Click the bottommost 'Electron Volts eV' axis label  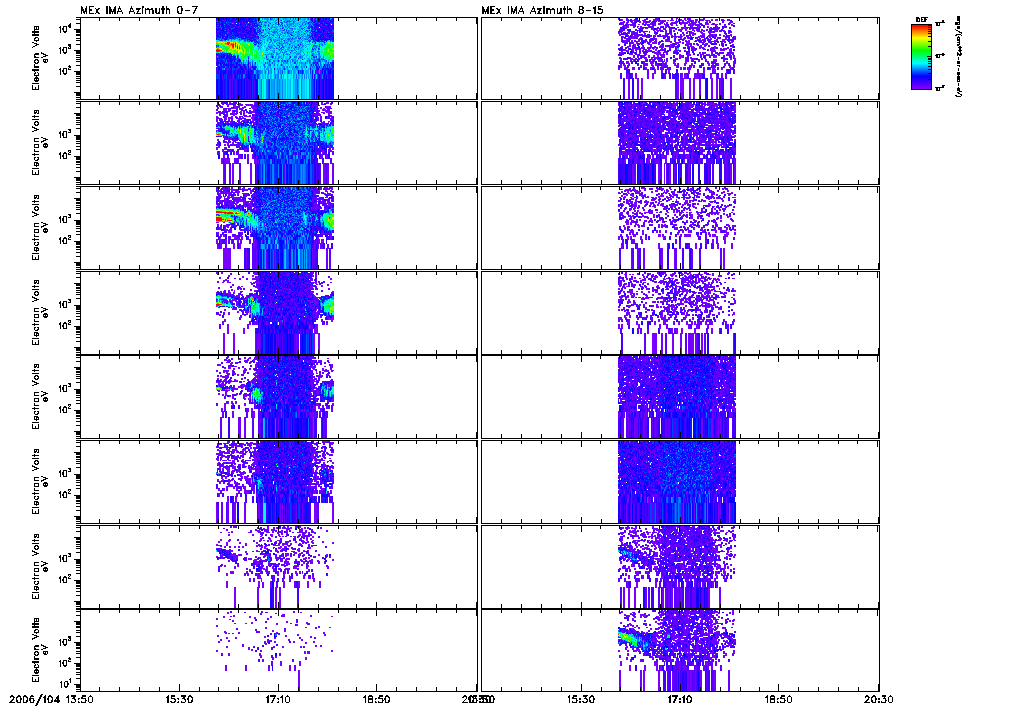tap(40, 651)
